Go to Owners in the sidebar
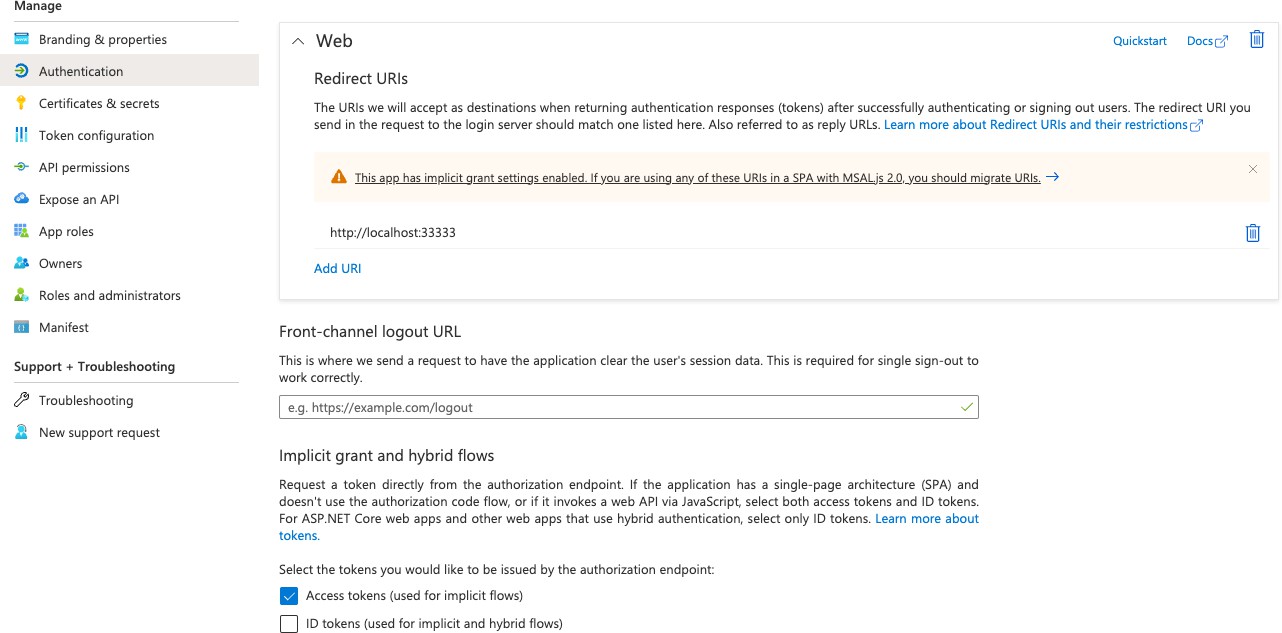The height and width of the screenshot is (633, 1282). 60,264
